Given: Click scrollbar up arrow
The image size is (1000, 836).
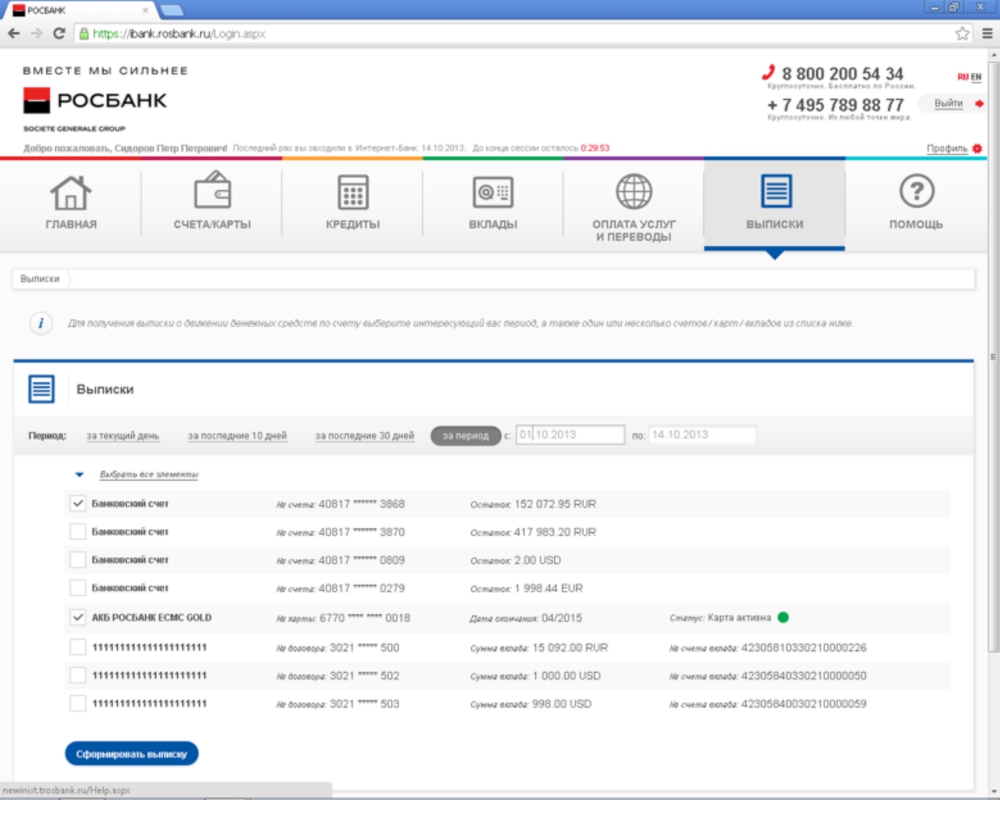Looking at the screenshot, I should pyautogui.click(x=994, y=56).
